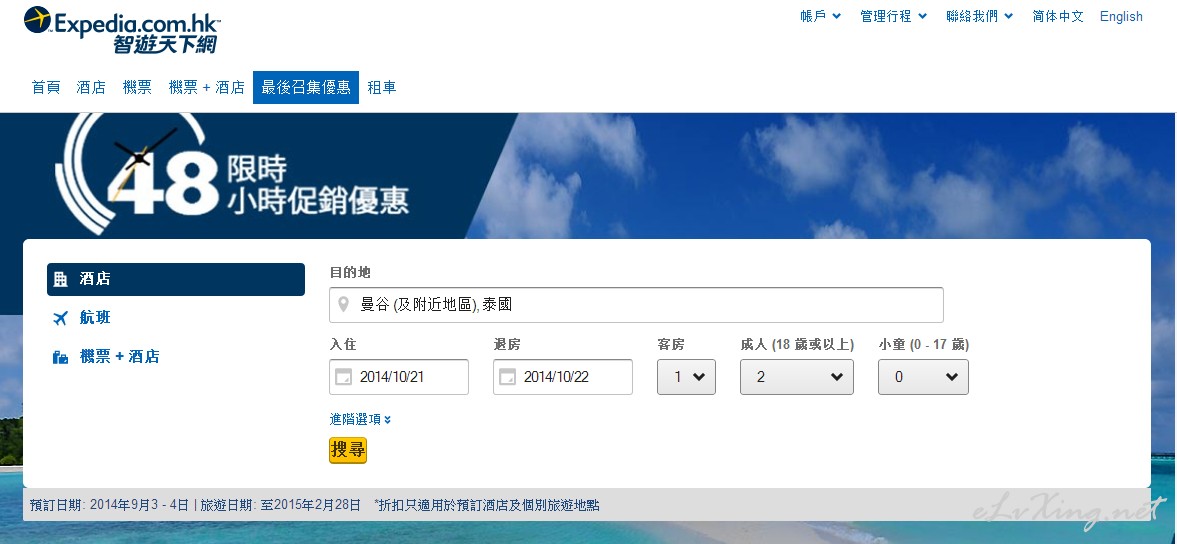Click the 目的地 destination input field
Viewport: 1177px width, 544px height.
pyautogui.click(x=636, y=305)
